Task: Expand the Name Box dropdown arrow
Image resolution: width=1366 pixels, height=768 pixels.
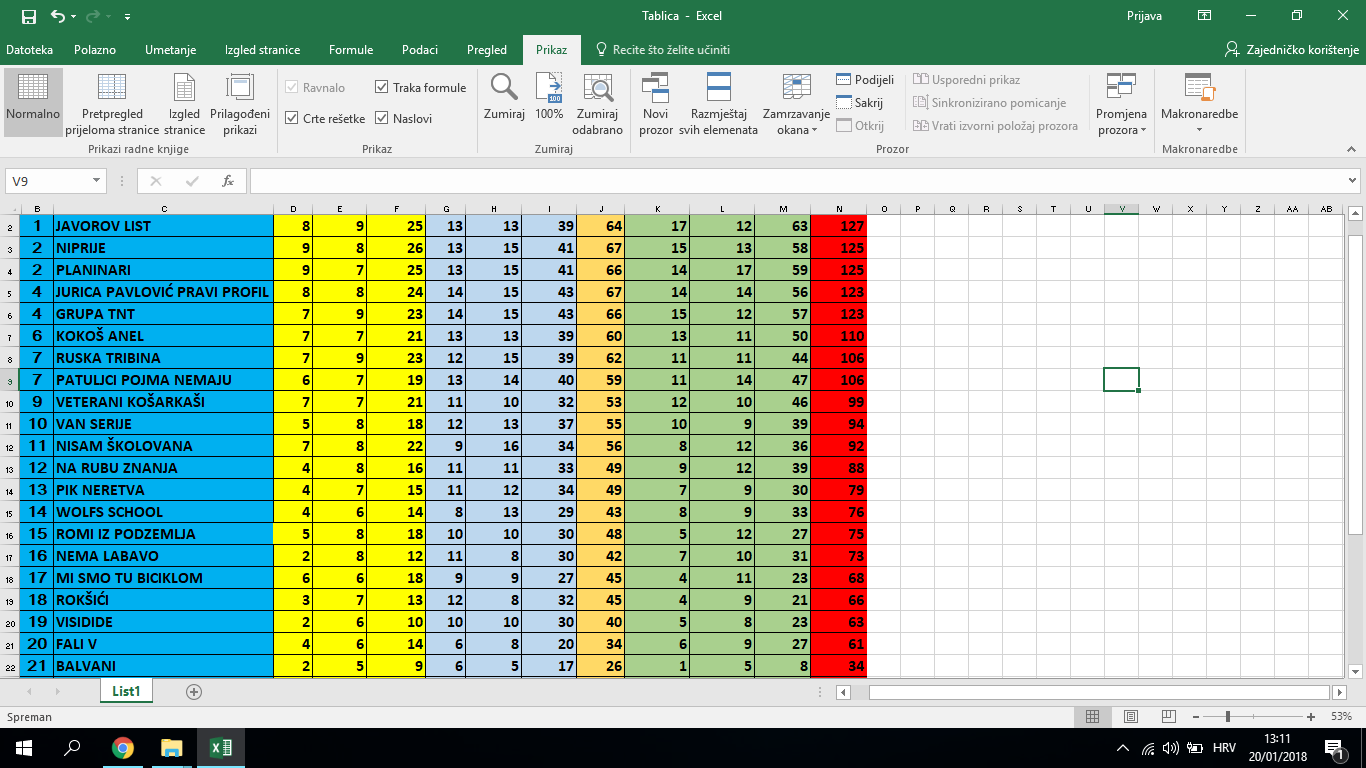Action: pos(97,181)
